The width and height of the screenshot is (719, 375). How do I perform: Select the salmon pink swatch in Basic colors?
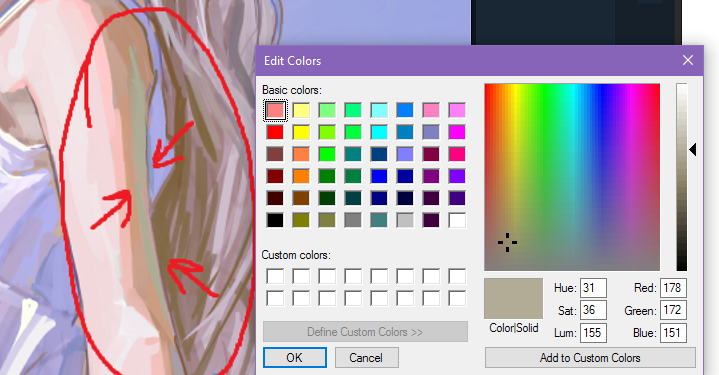point(275,110)
